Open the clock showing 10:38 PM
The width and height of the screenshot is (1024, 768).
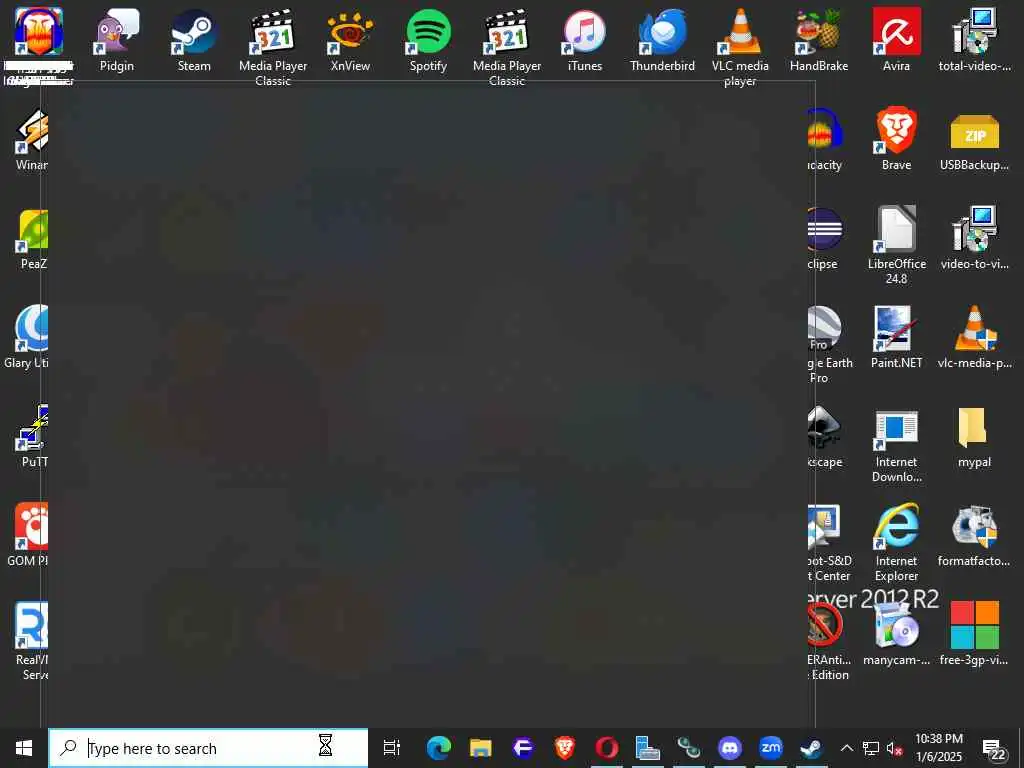click(x=938, y=748)
